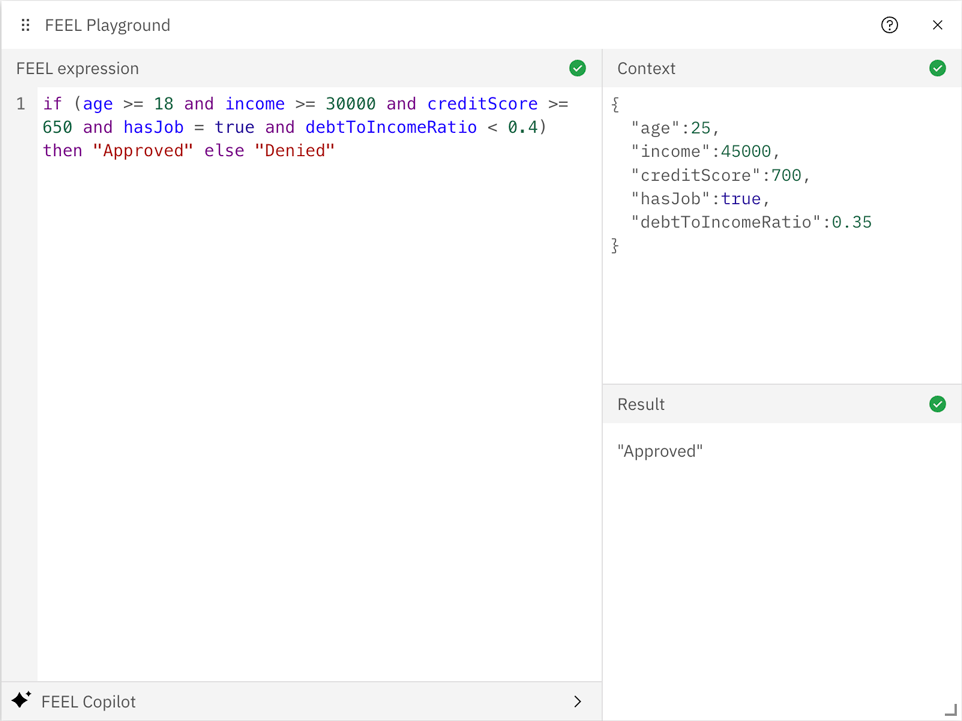Click line number 1 in the expression editor
Image resolution: width=962 pixels, height=721 pixels.
(21, 103)
